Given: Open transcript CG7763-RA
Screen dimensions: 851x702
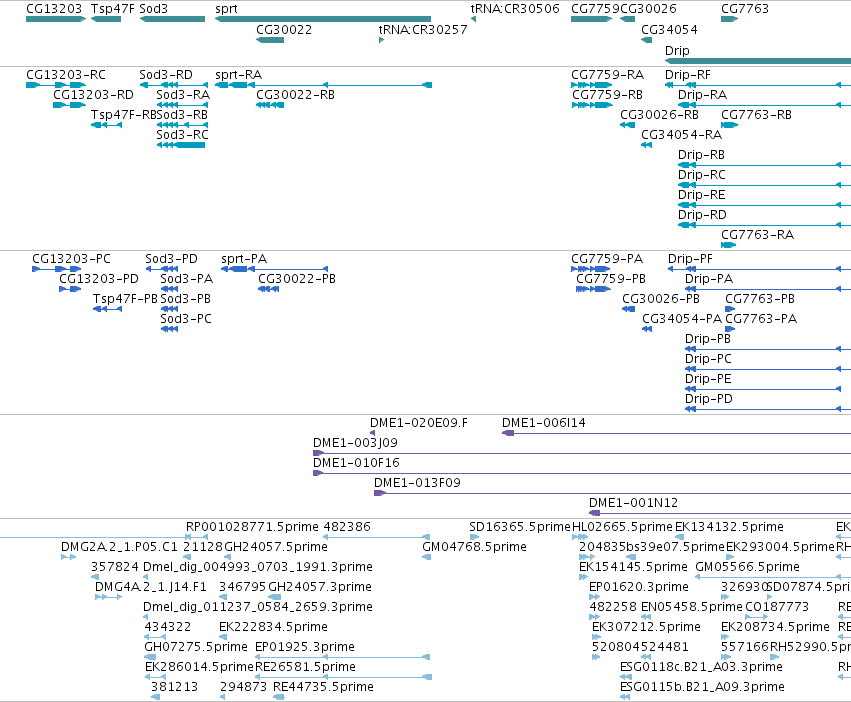Looking at the screenshot, I should click(x=757, y=235).
